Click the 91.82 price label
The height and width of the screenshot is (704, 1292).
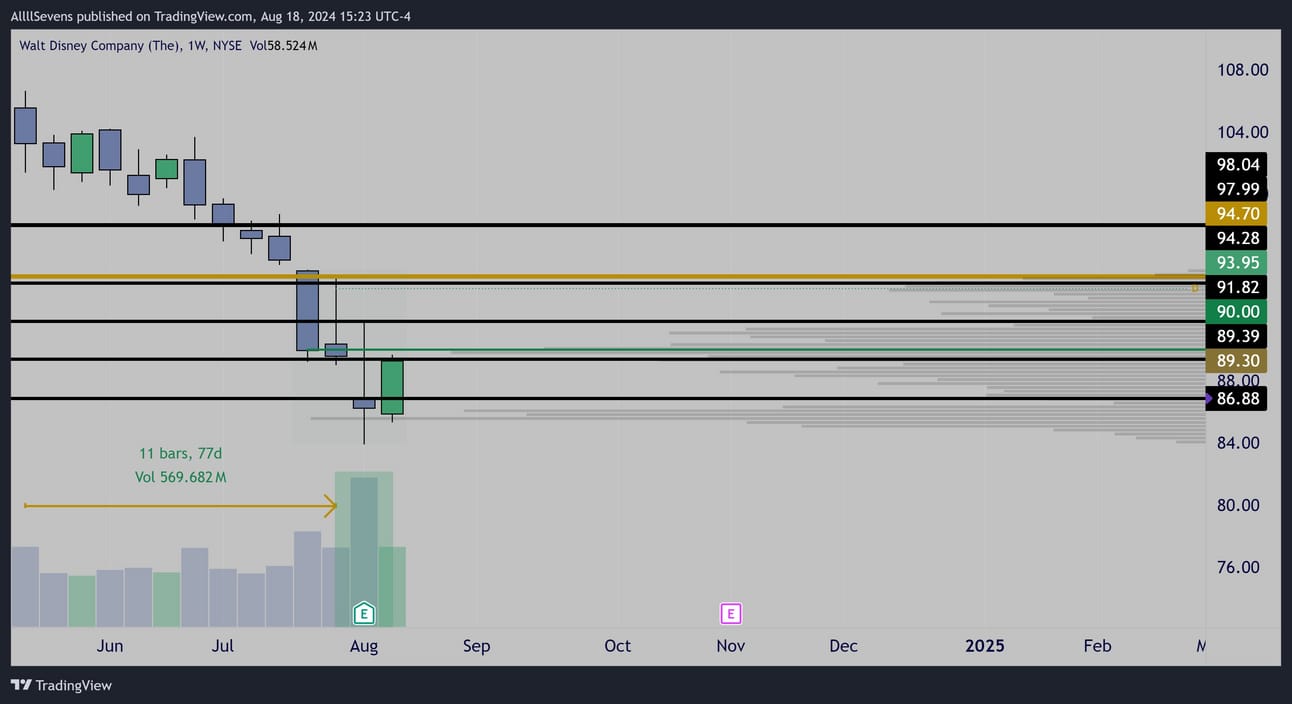click(1237, 287)
